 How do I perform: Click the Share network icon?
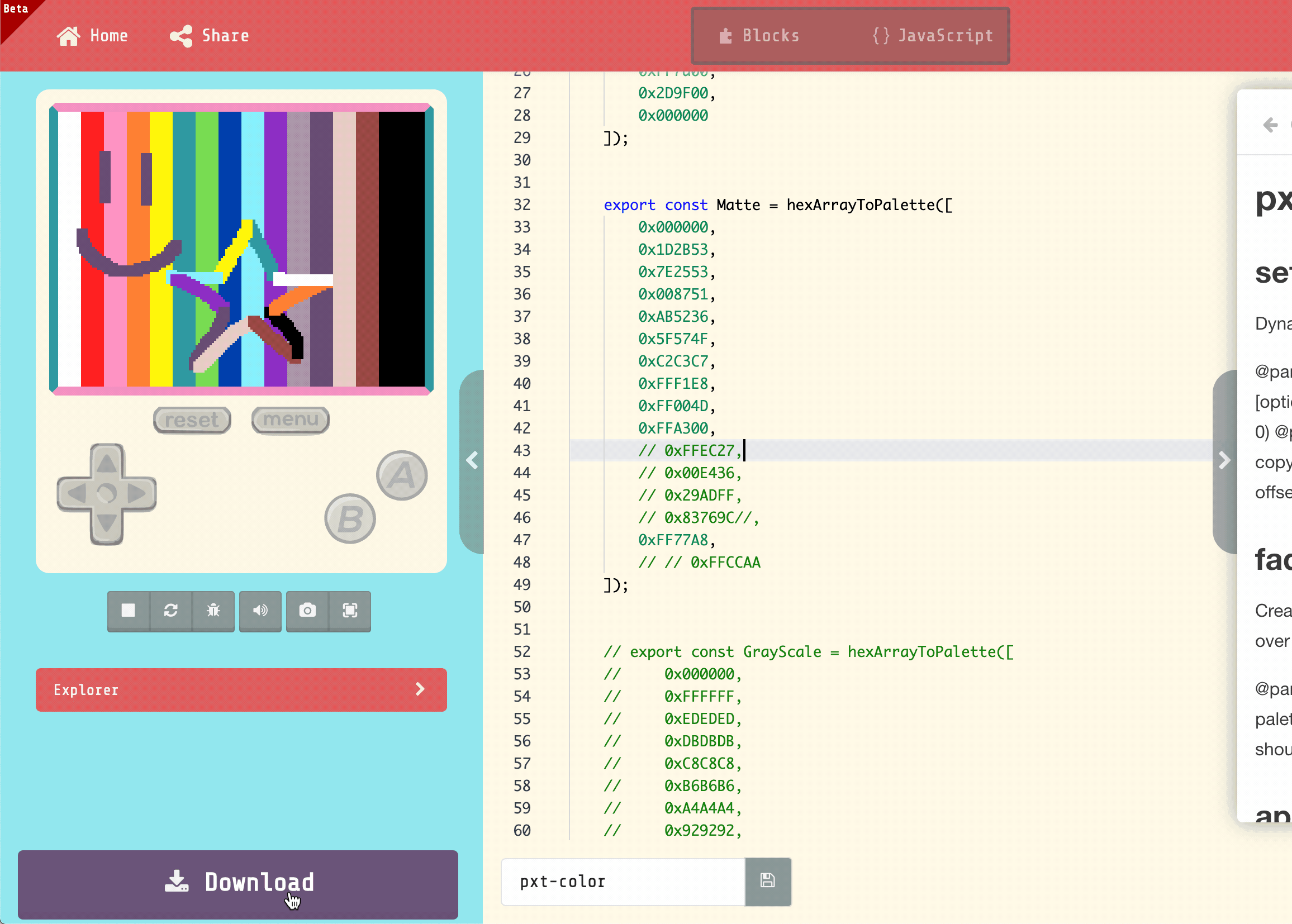[x=181, y=36]
